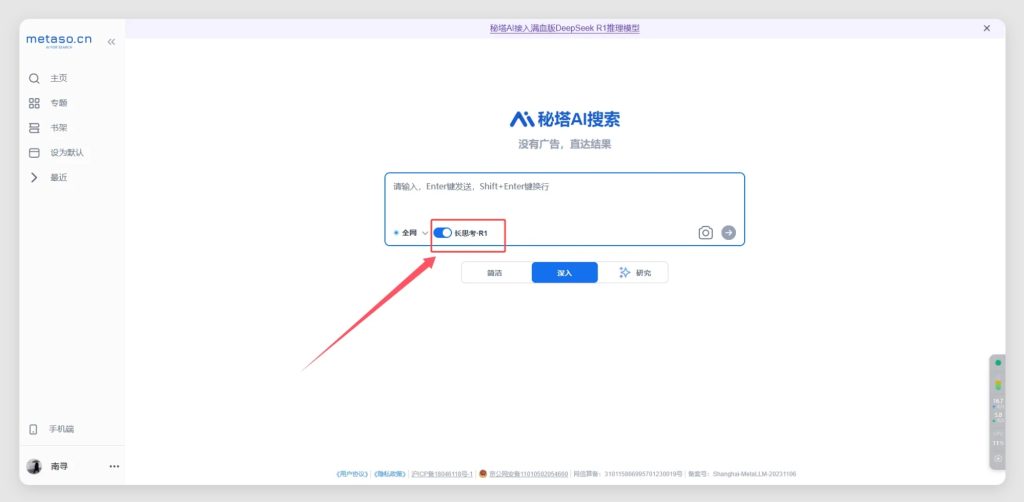
Task: Open the 书架 bookshelf icon in sidebar
Action: tap(34, 128)
